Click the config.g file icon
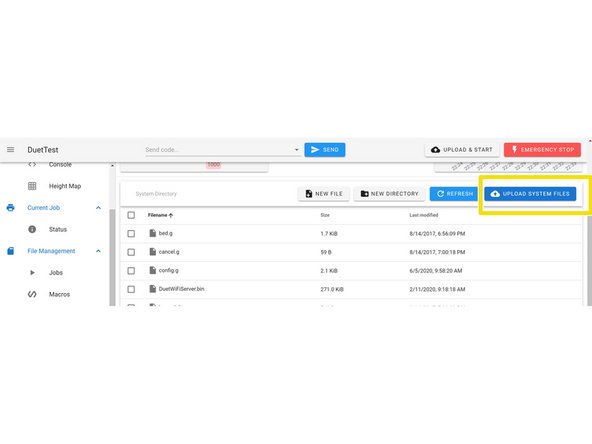Image resolution: width=592 pixels, height=444 pixels. [x=153, y=270]
